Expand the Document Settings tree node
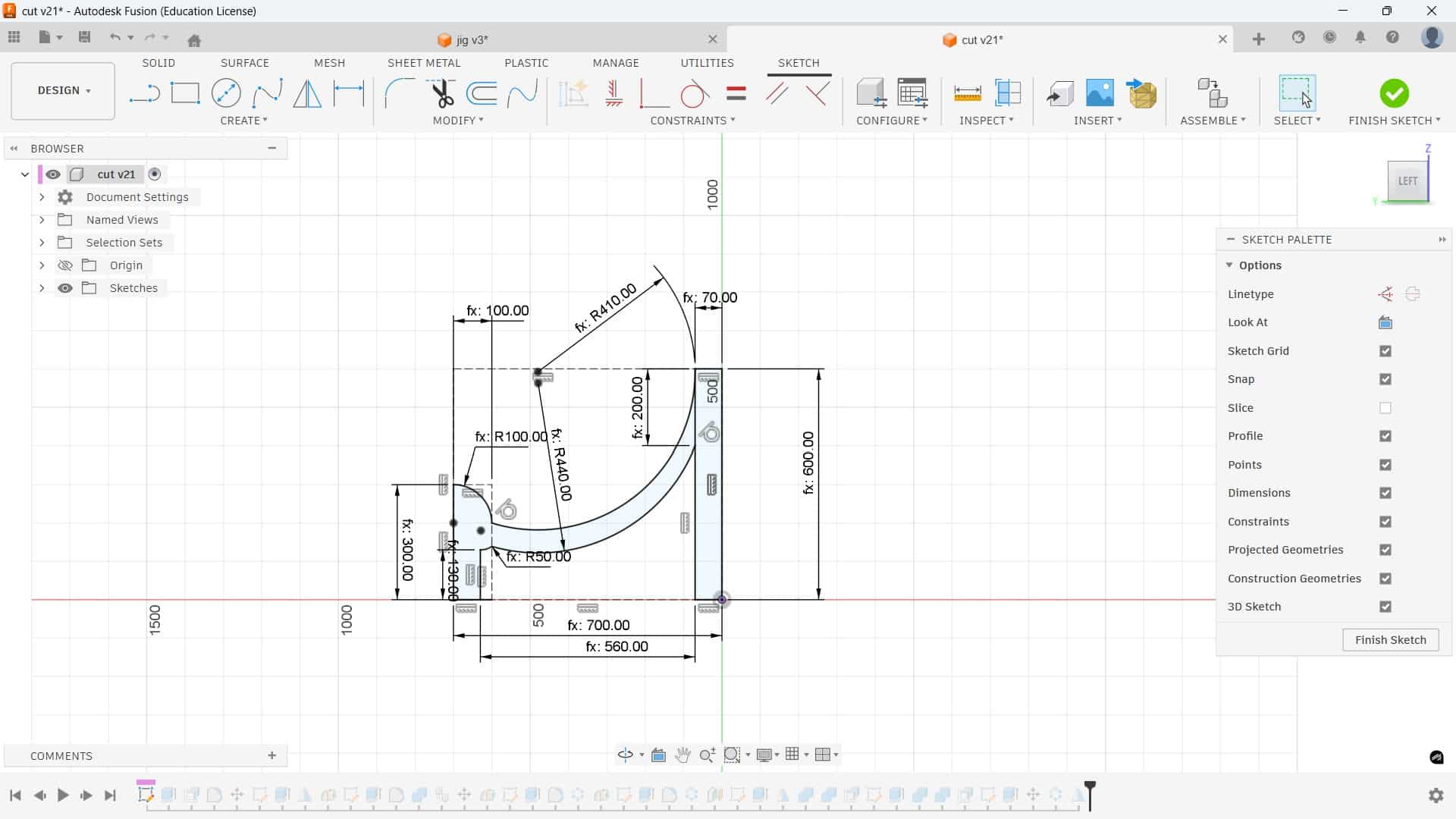 (42, 197)
